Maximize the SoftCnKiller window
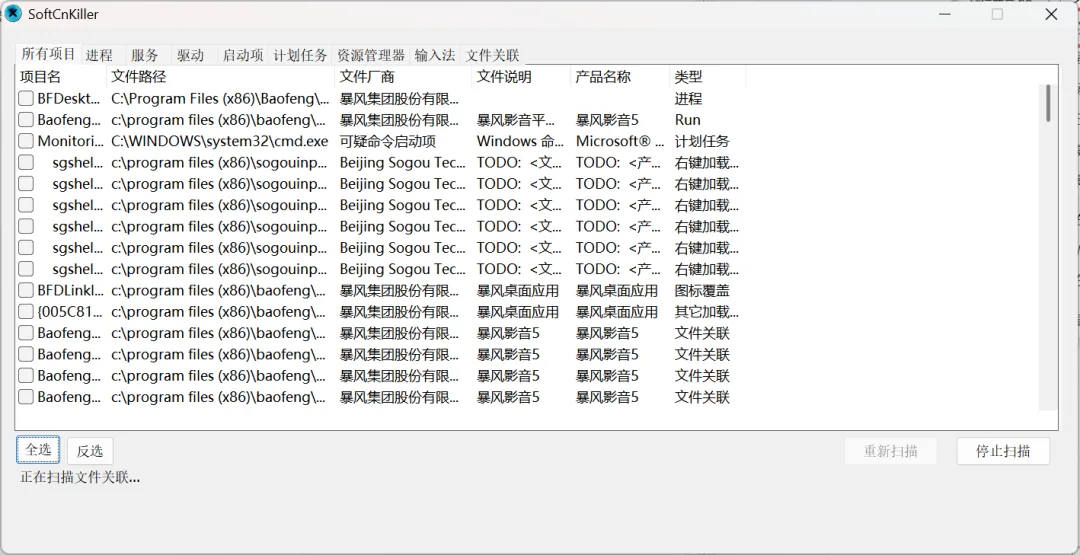The width and height of the screenshot is (1080, 555). [x=997, y=14]
